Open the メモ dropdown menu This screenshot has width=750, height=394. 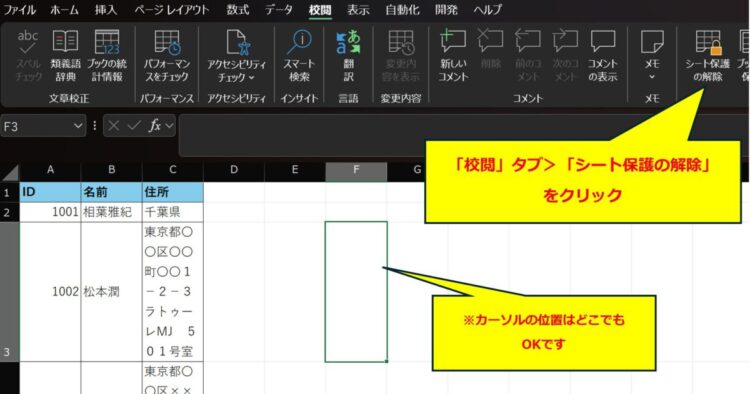(x=652, y=77)
